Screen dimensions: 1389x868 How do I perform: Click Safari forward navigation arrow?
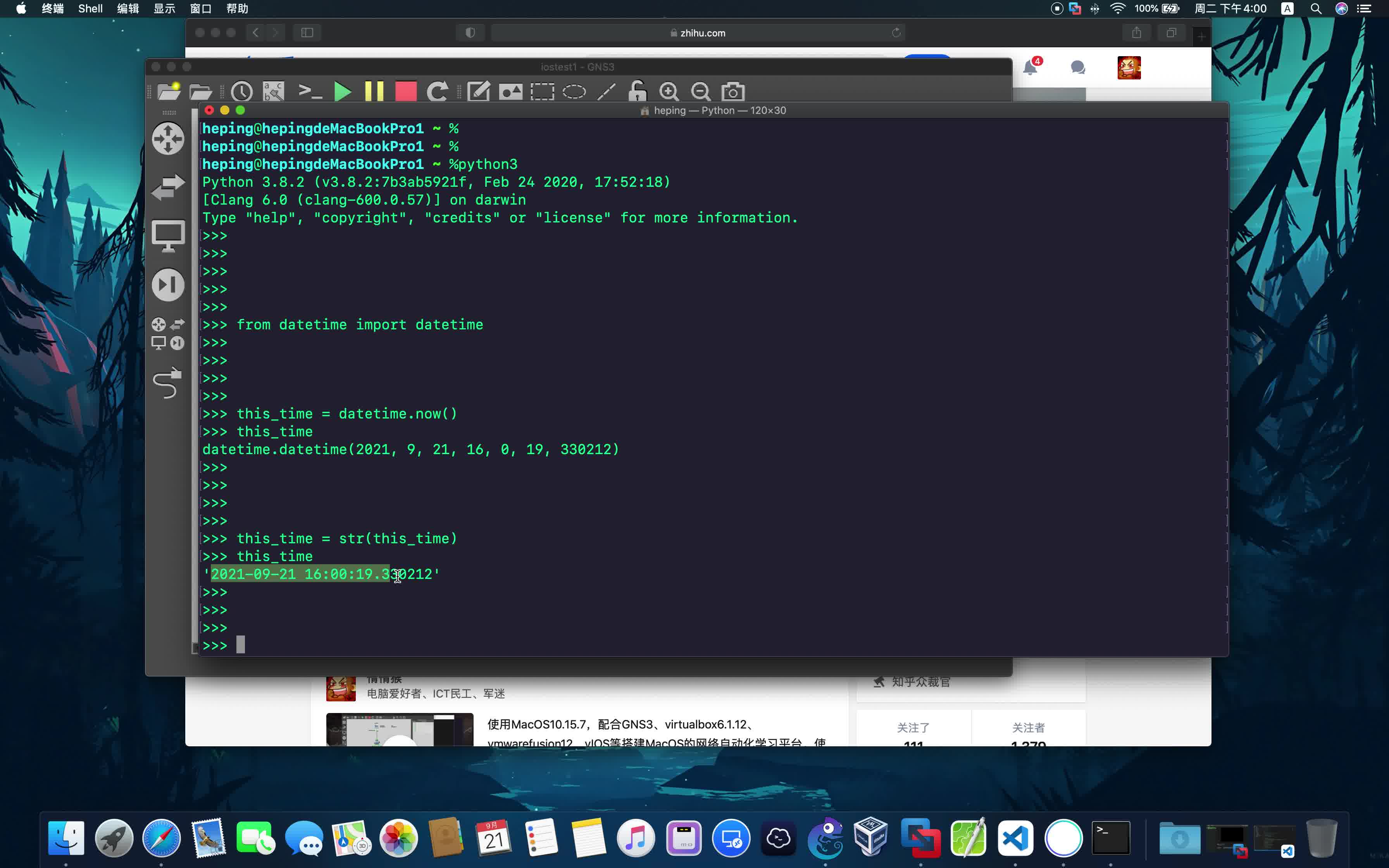tap(276, 33)
